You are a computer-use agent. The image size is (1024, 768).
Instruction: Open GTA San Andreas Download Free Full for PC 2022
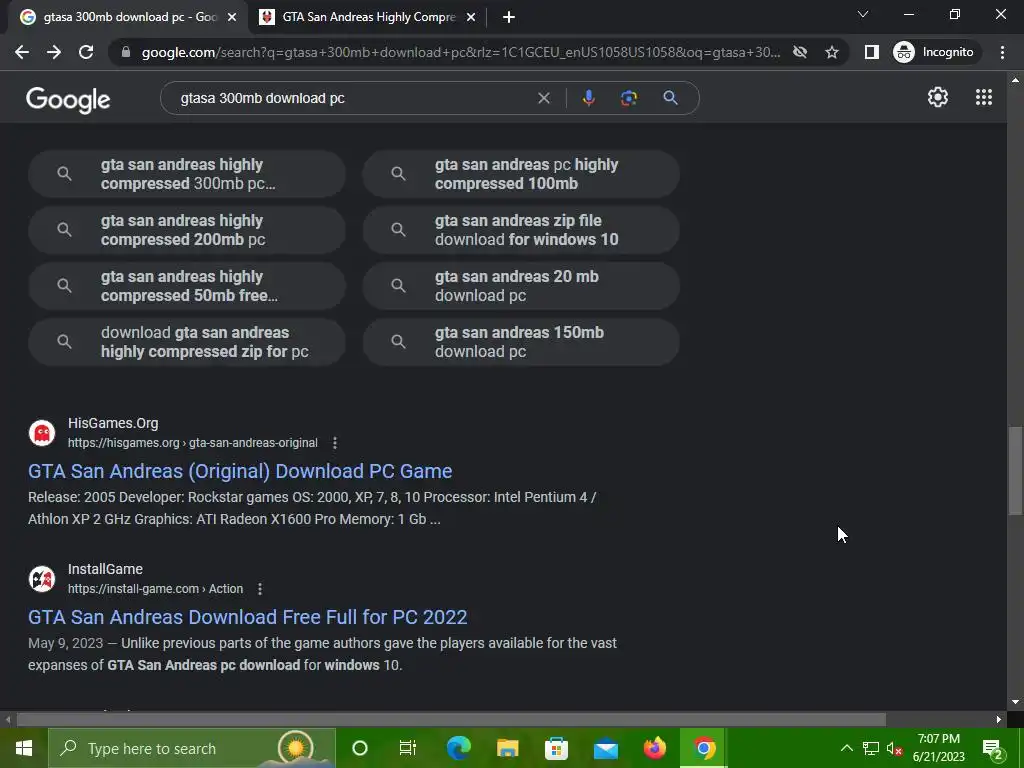tap(248, 617)
